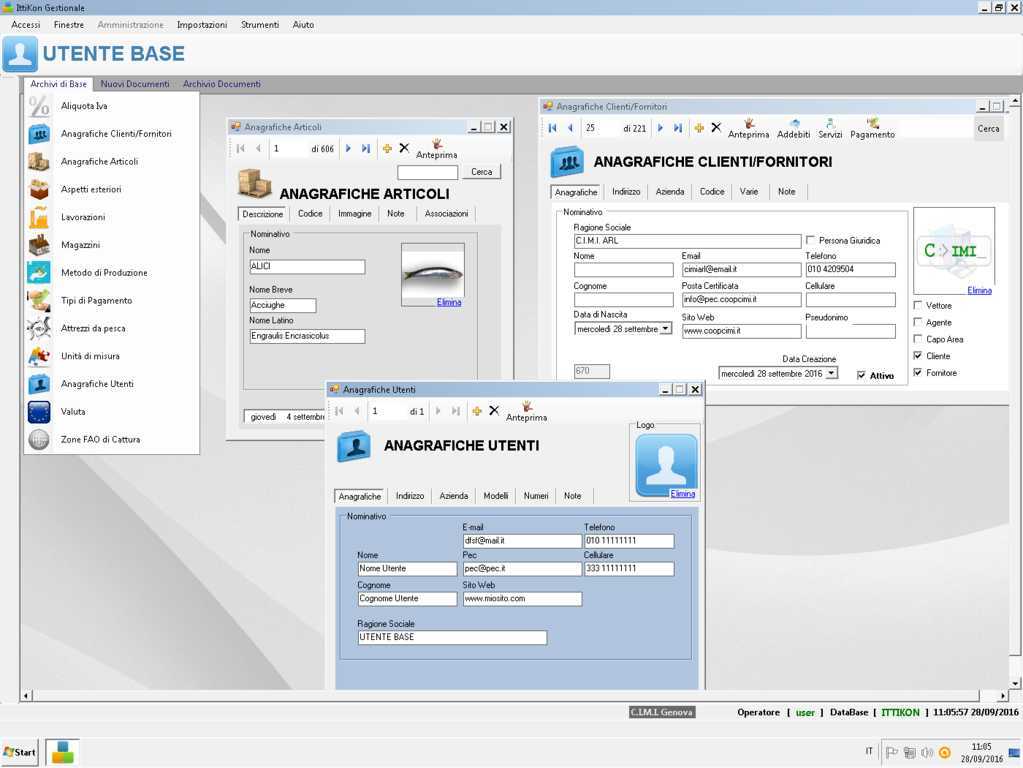Open Unità di misura icon
Screen dimensions: 1023x768
[x=39, y=356]
